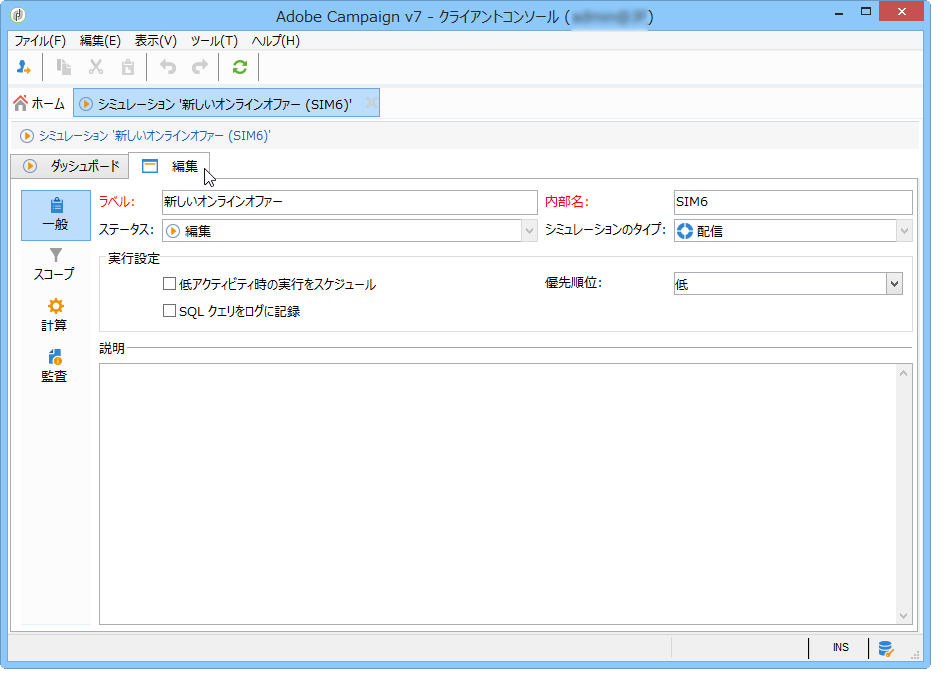Open the 監査 audit section
Image resolution: width=950 pixels, height=693 pixels.
coord(55,366)
